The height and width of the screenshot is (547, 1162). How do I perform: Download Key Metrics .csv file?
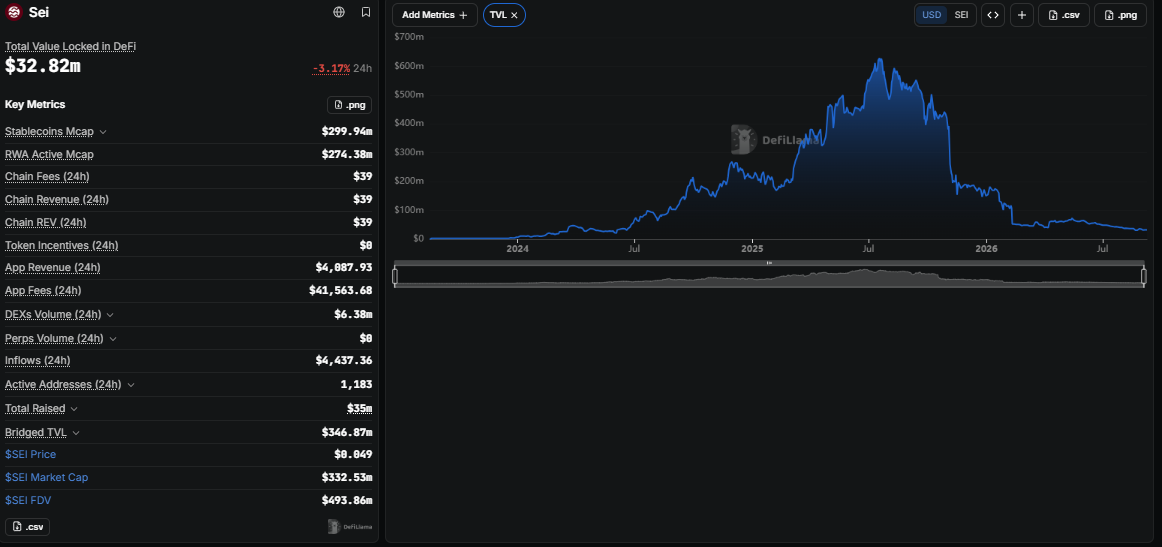tap(27, 527)
